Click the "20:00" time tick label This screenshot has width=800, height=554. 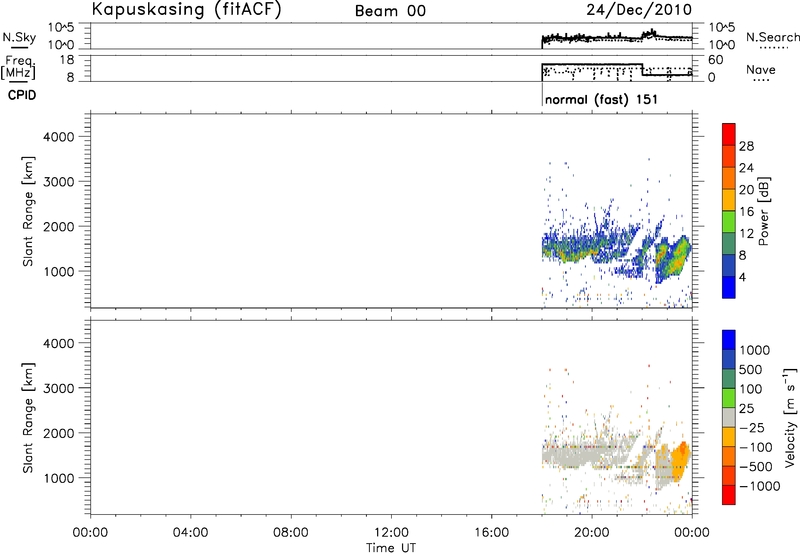591,533
